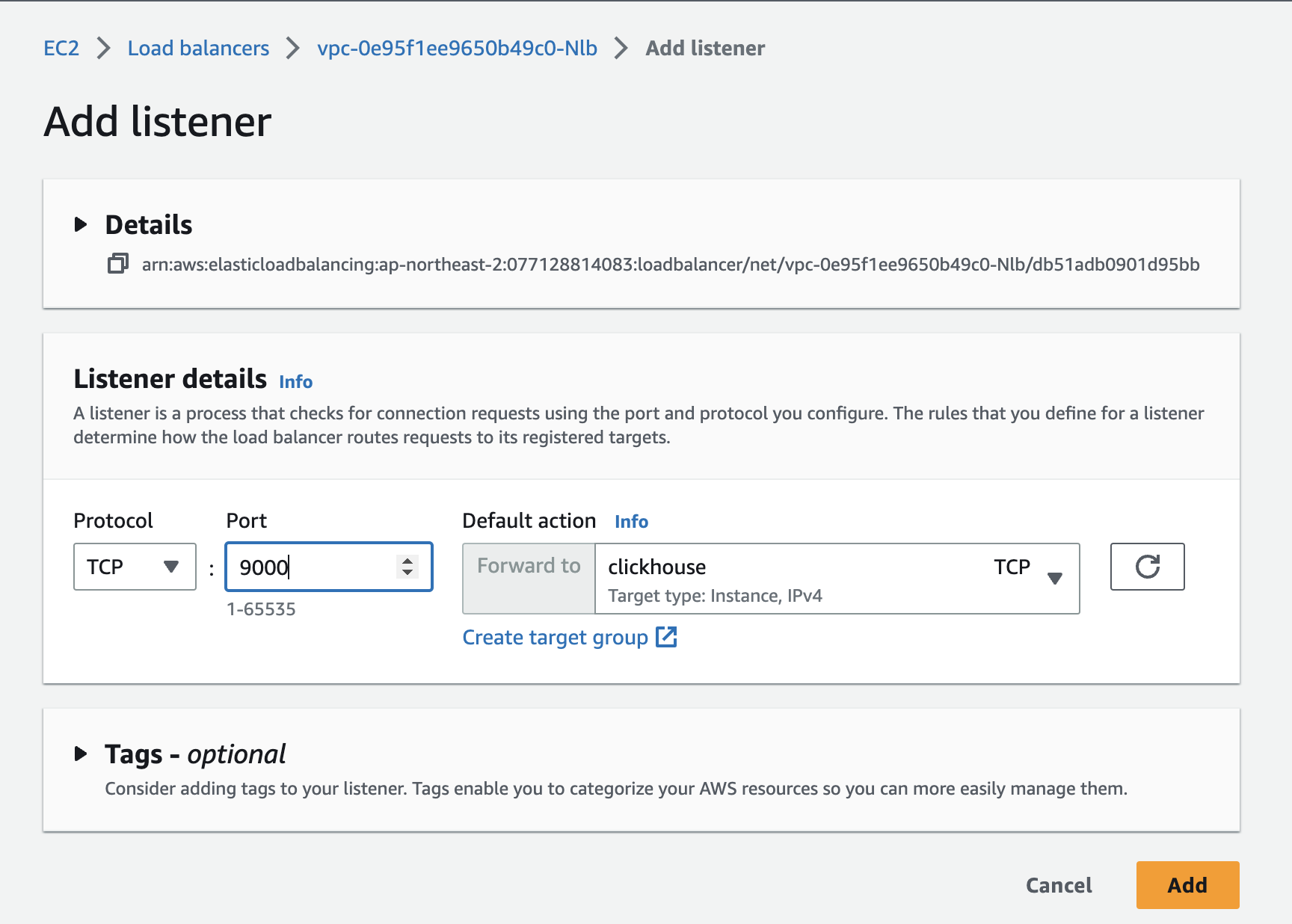Expand the Tags optional section
This screenshot has height=924, width=1292.
tap(81, 754)
